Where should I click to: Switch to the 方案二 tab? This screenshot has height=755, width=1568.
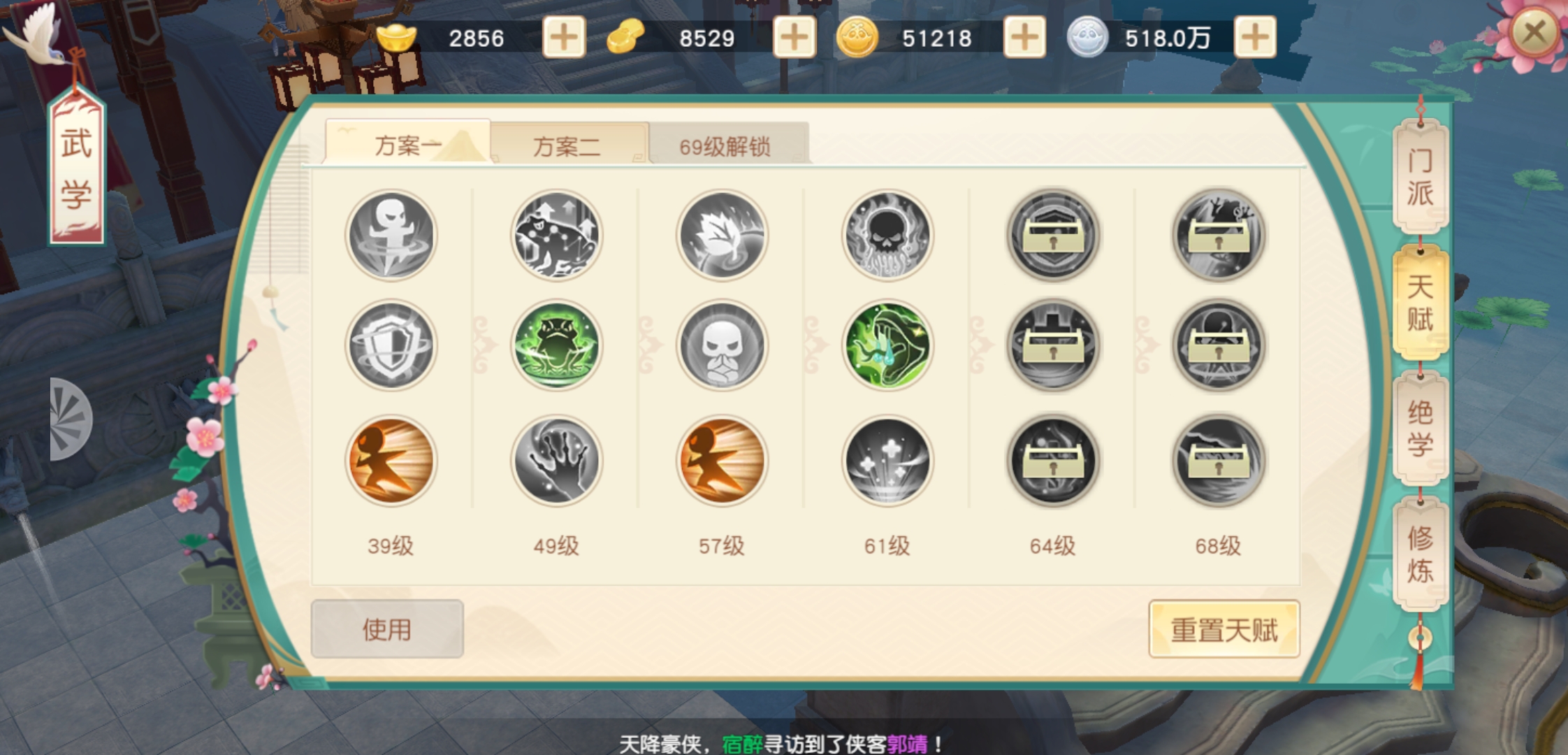click(569, 144)
